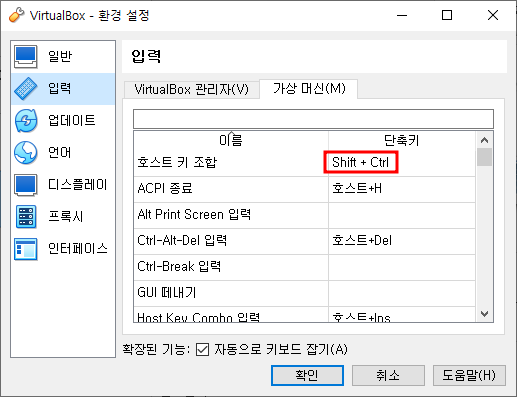Image resolution: width=517 pixels, height=397 pixels.
Task: Open the 언어 (Language) globe icon
Action: 26,153
